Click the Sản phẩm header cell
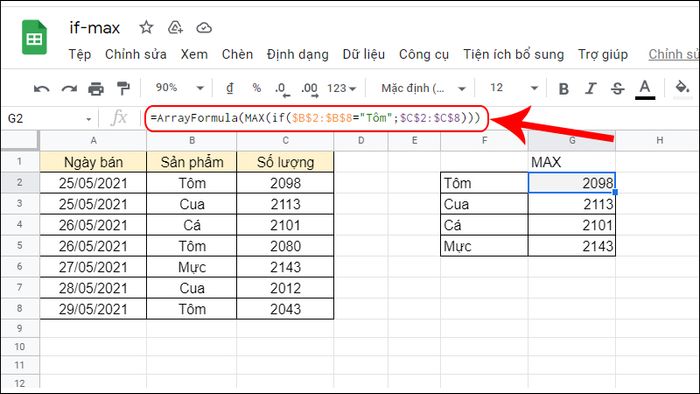700x394 pixels. pos(192,162)
